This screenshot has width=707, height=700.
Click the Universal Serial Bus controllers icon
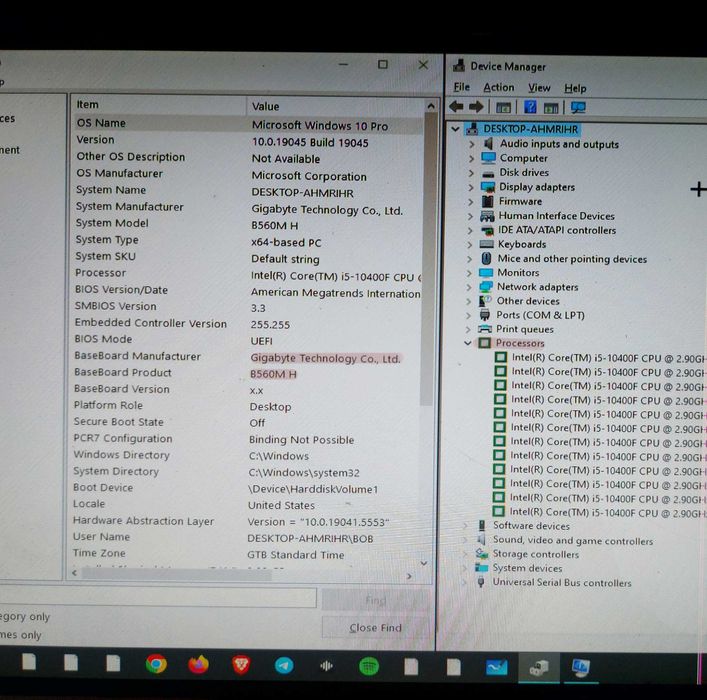[481, 582]
